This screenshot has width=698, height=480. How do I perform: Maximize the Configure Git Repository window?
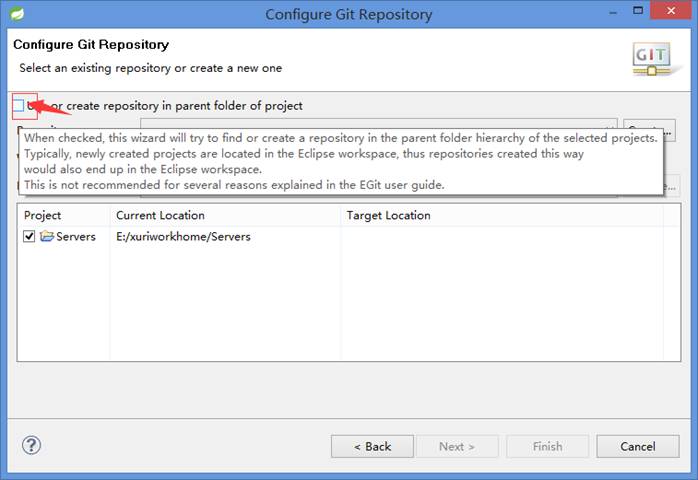point(638,11)
